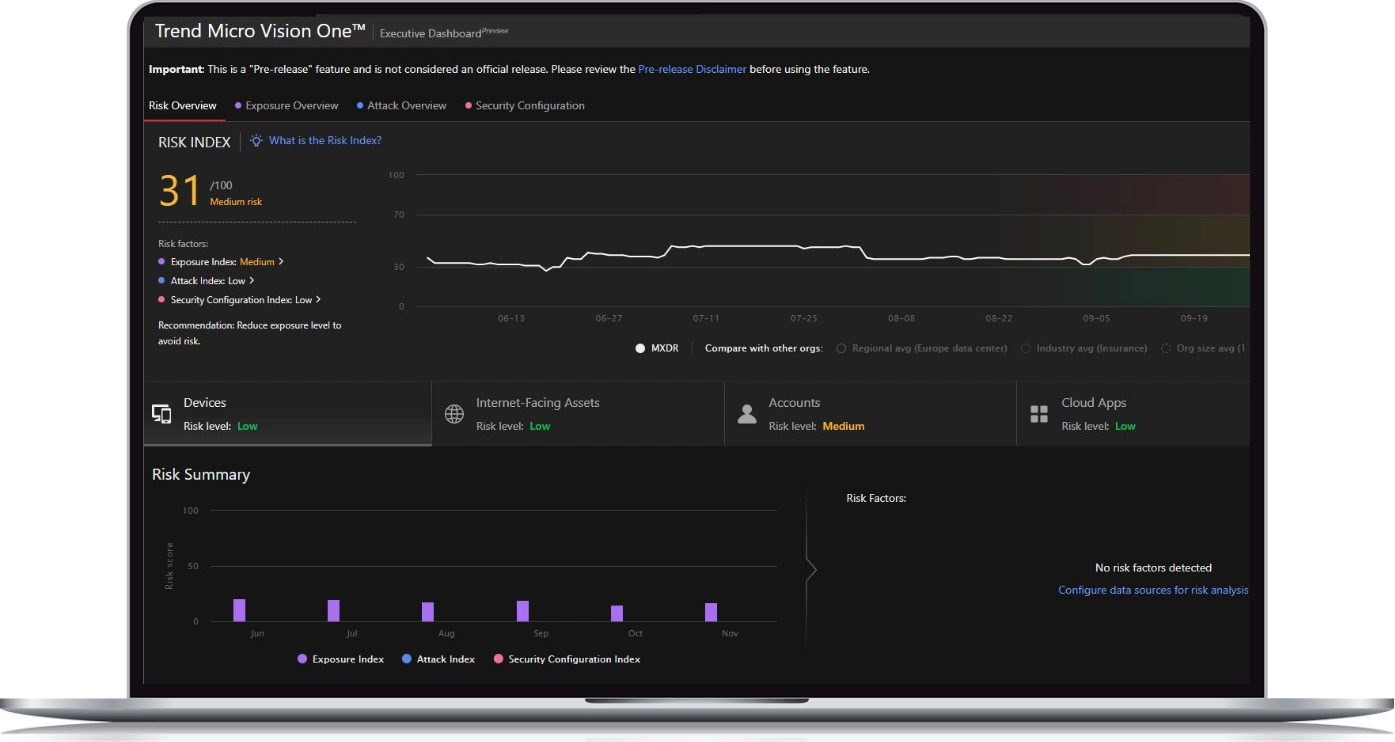Expand the Exposure Index Medium chevron
Viewport: 1395px width, 742px height.
pyautogui.click(x=281, y=262)
